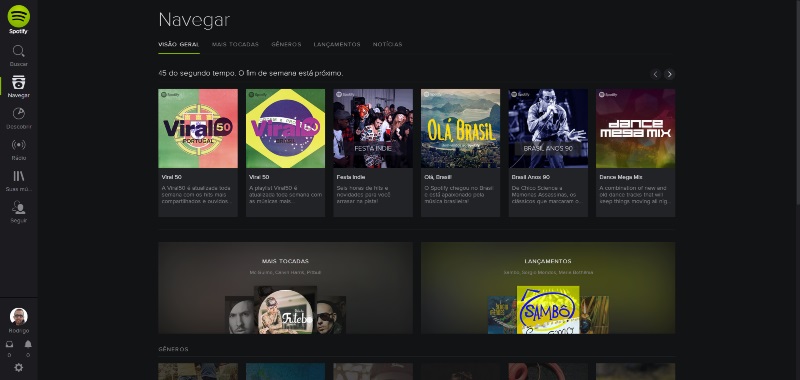The width and height of the screenshot is (800, 380).
Task: Open Viral 50 Brasil playlist cover
Action: [x=285, y=129]
